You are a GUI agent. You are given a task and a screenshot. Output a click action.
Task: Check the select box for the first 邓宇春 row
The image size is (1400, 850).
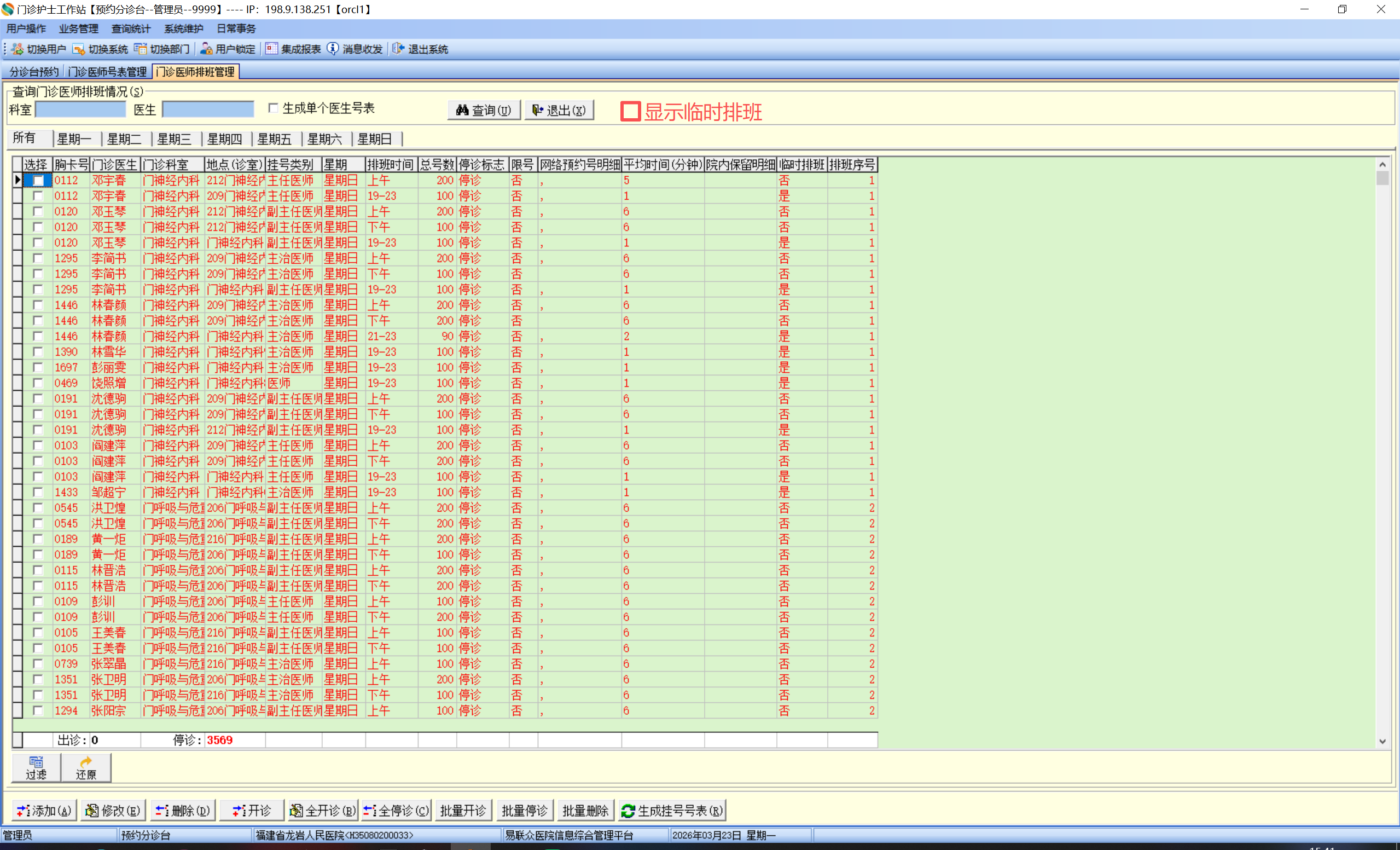[x=38, y=180]
